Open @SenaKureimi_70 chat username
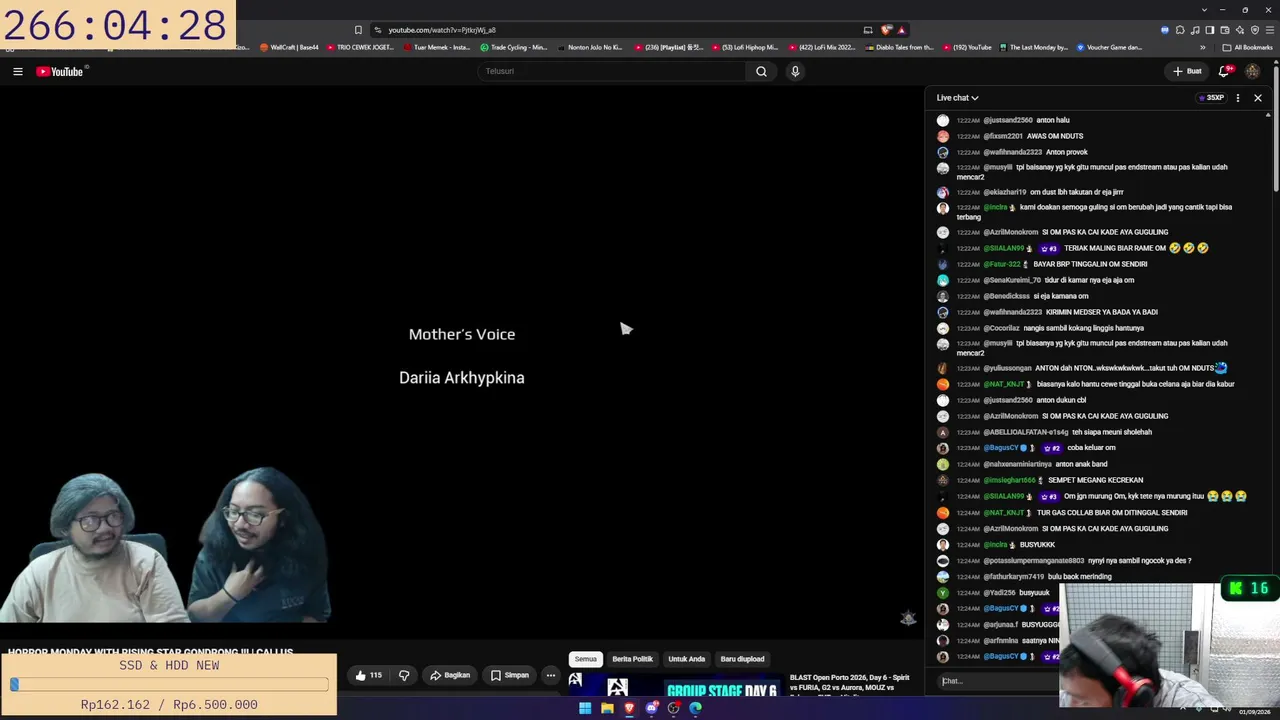 pyautogui.click(x=1012, y=280)
